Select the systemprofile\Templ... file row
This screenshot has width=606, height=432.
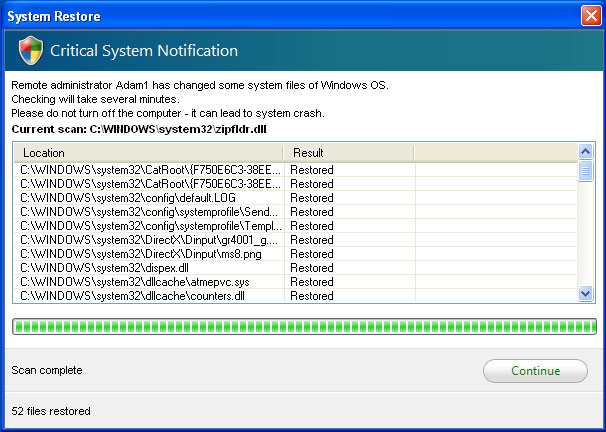150,226
